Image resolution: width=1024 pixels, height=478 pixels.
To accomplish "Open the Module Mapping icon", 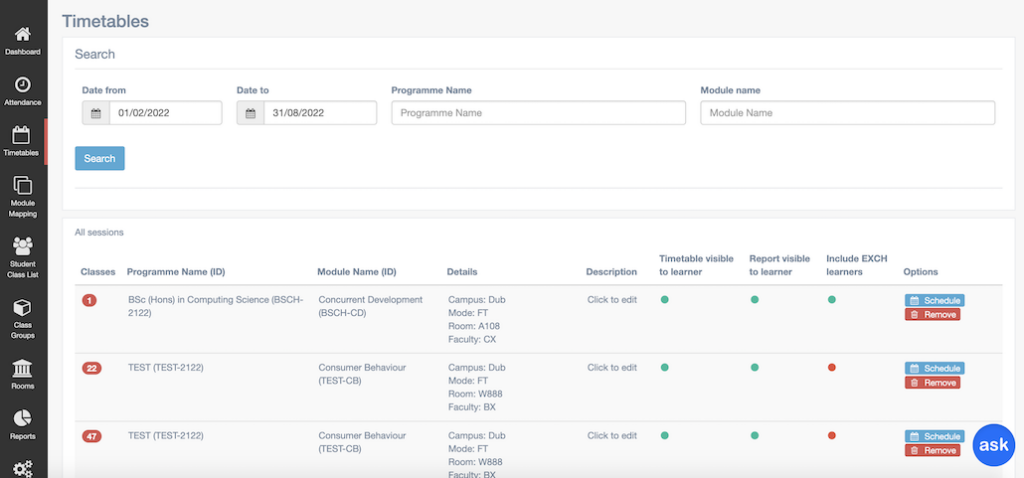I will pyautogui.click(x=22, y=186).
